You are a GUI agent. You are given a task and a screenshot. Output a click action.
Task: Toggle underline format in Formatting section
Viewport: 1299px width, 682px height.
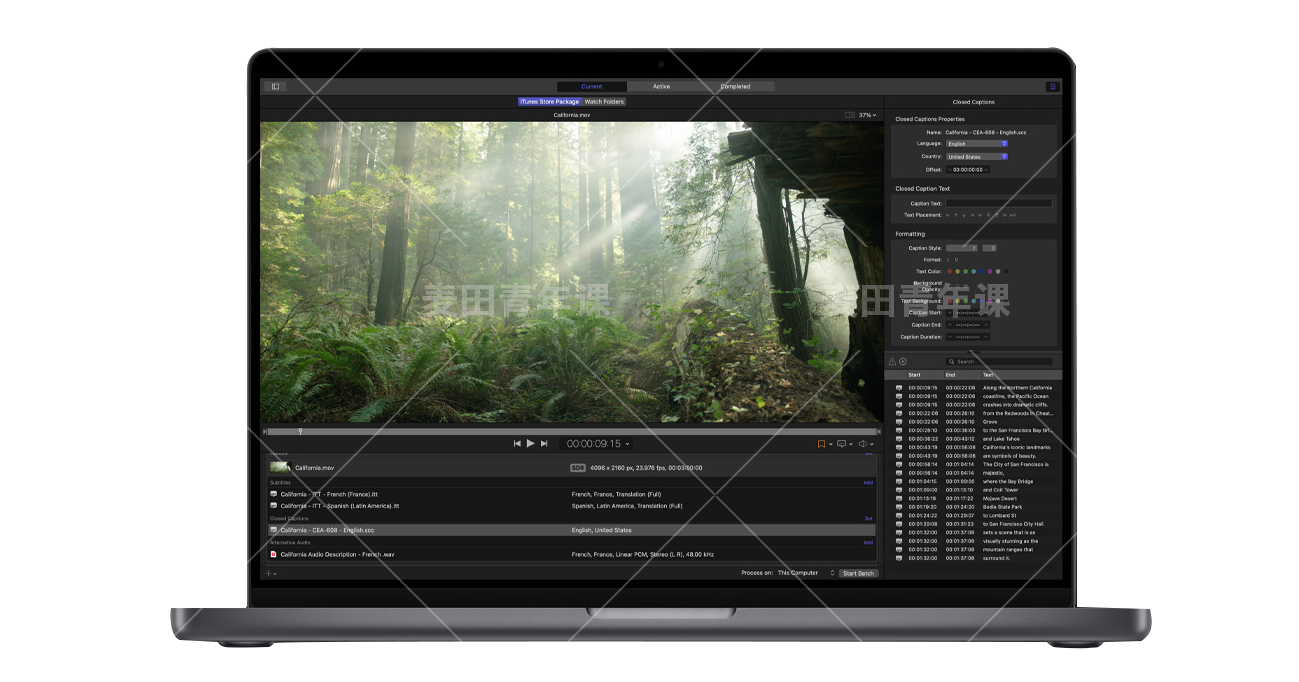[x=957, y=260]
